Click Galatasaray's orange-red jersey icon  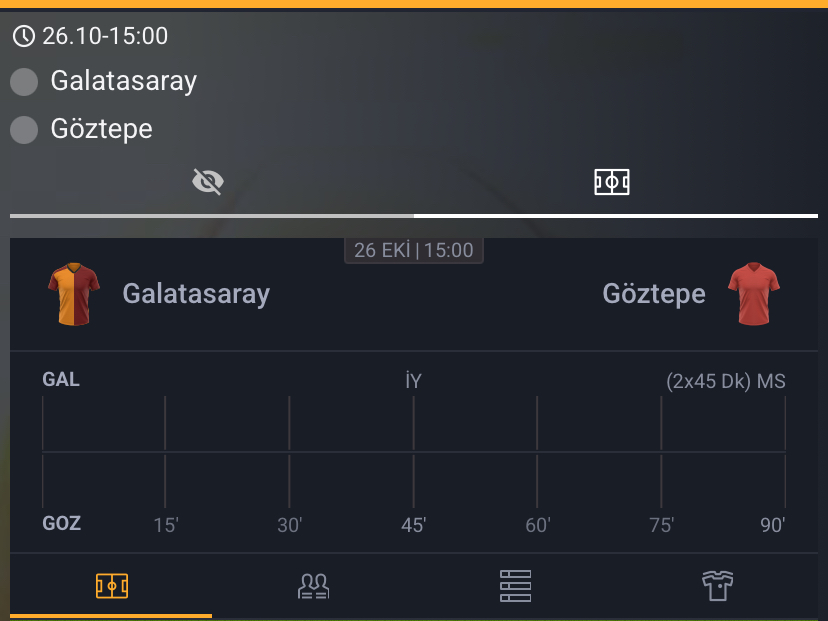74,294
